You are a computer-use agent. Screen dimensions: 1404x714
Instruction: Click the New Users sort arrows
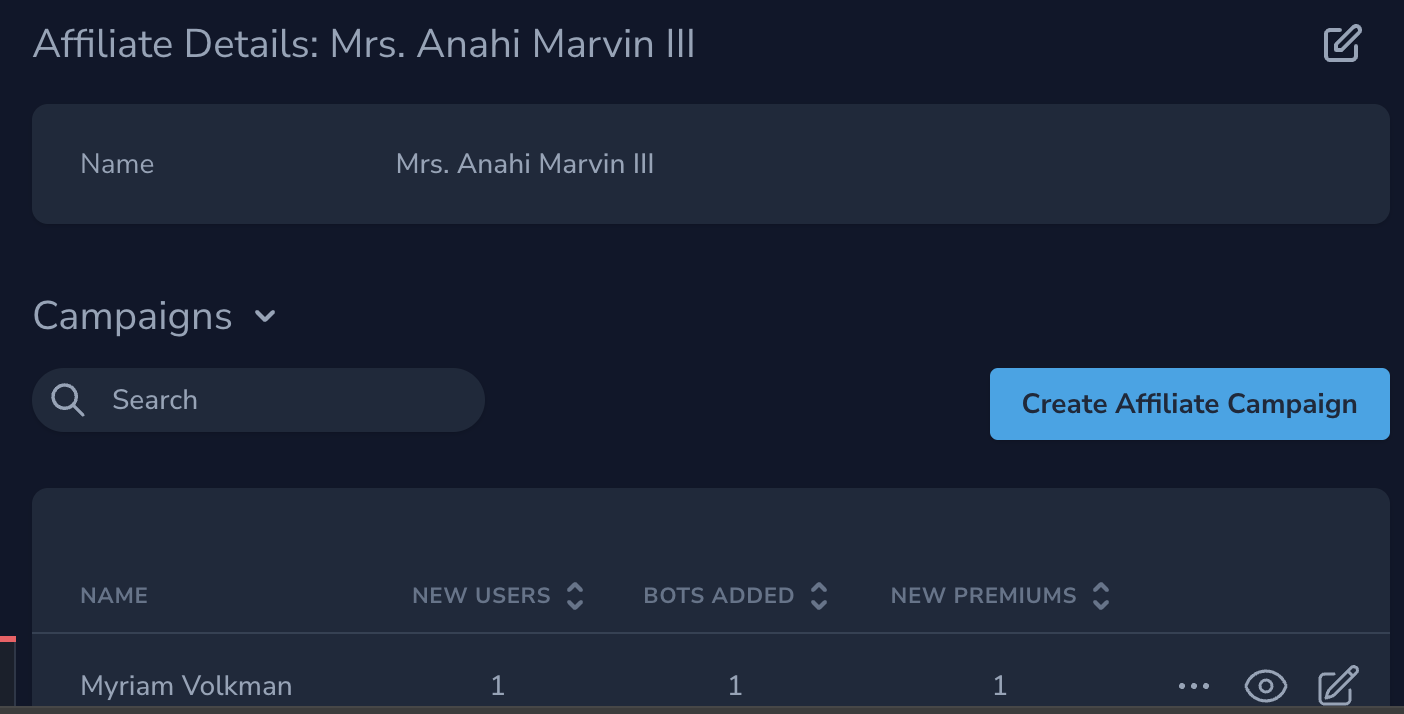(x=575, y=595)
